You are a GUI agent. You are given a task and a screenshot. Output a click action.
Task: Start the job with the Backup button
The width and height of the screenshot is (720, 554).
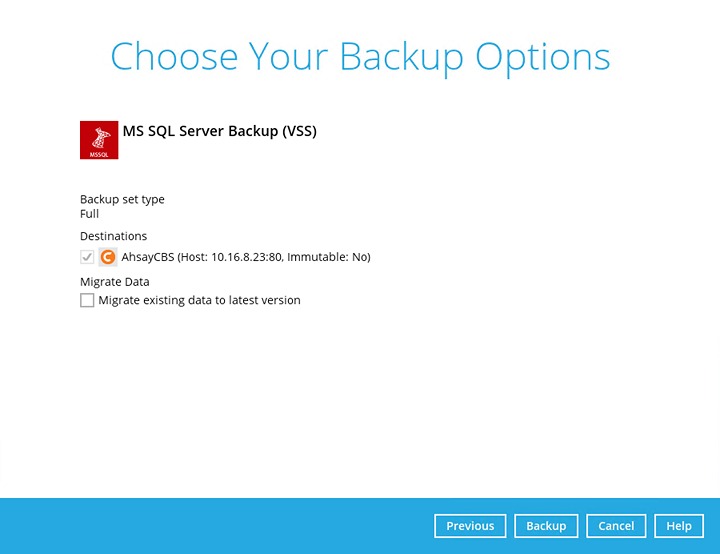pos(546,526)
